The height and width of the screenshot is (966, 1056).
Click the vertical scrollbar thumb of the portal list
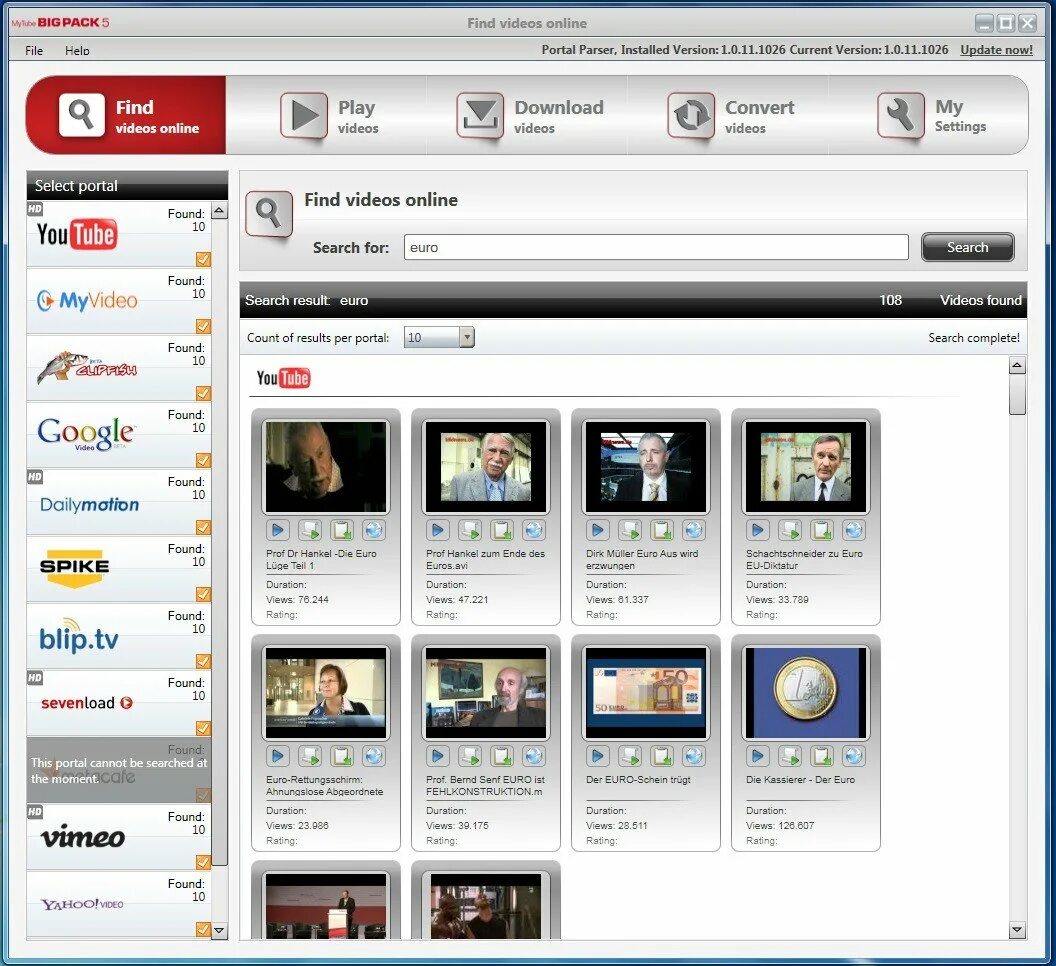pyautogui.click(x=219, y=542)
